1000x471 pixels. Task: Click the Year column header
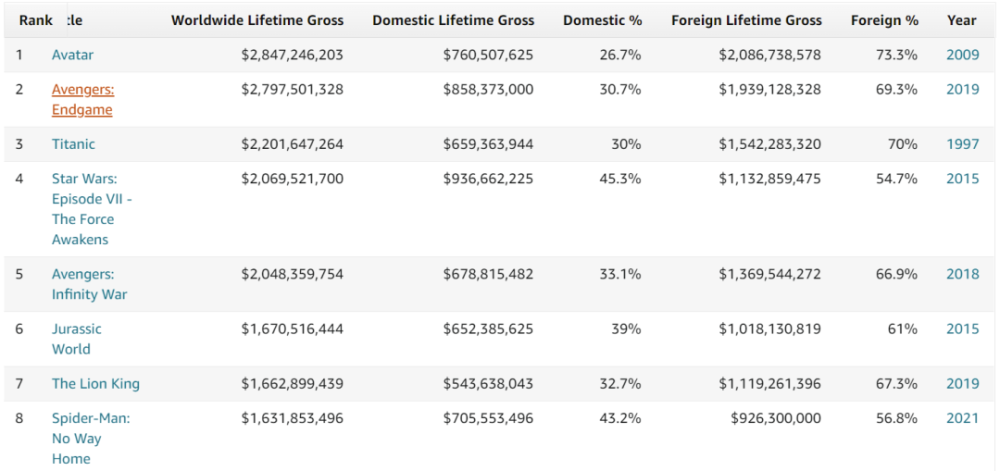pyautogui.click(x=962, y=20)
